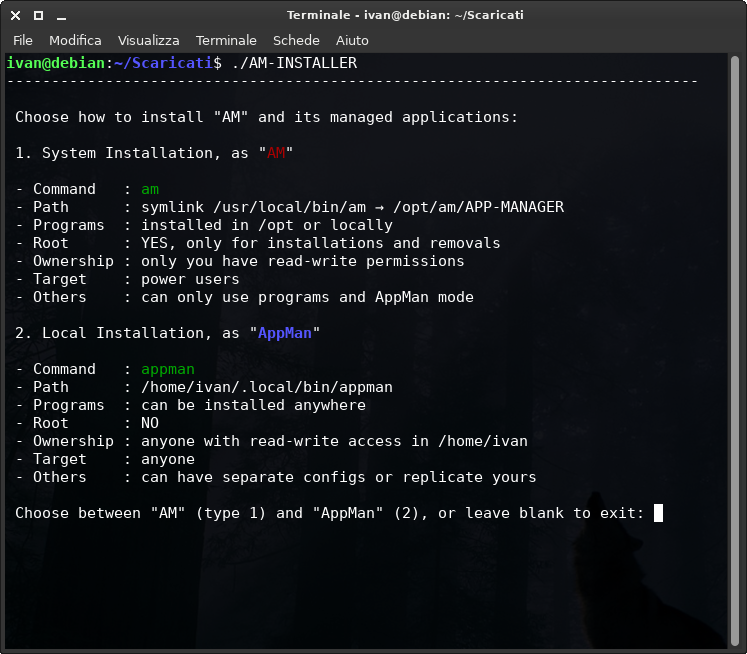Click the blinking cursor at the prompt

pyautogui.click(x=658, y=513)
